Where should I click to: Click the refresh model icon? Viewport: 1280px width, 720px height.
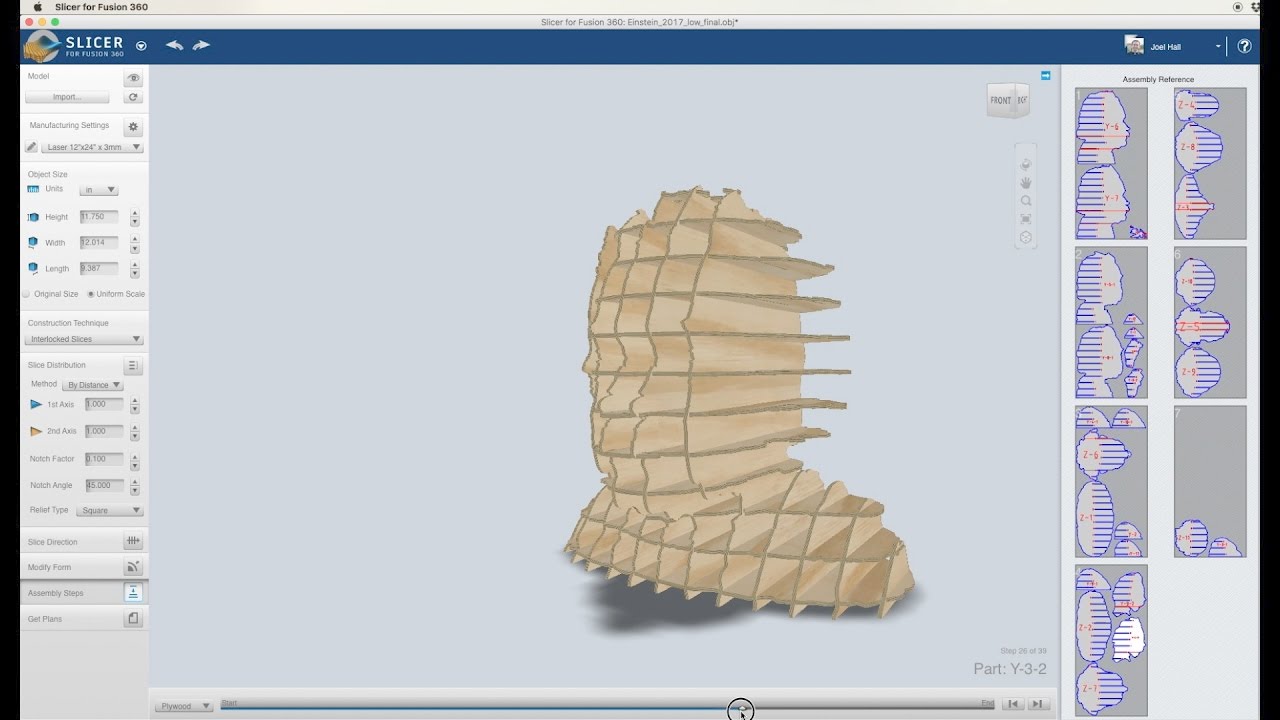[133, 97]
